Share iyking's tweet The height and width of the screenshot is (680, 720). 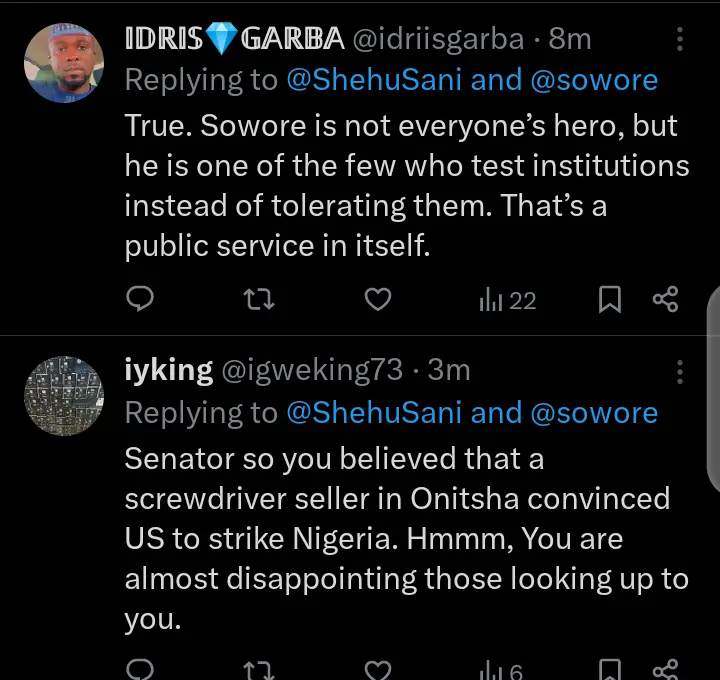click(x=665, y=669)
